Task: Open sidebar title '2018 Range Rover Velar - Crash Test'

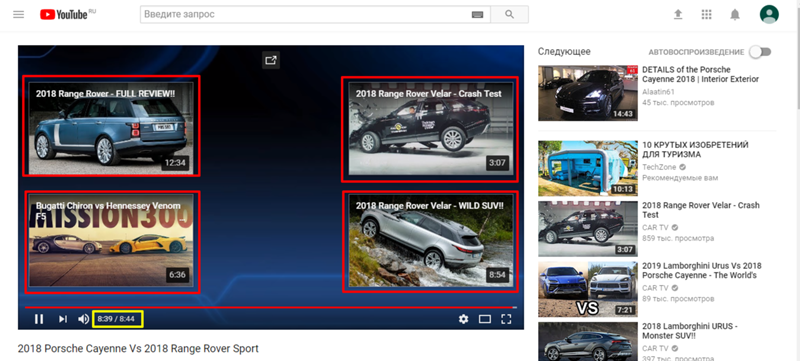Action: (x=701, y=210)
